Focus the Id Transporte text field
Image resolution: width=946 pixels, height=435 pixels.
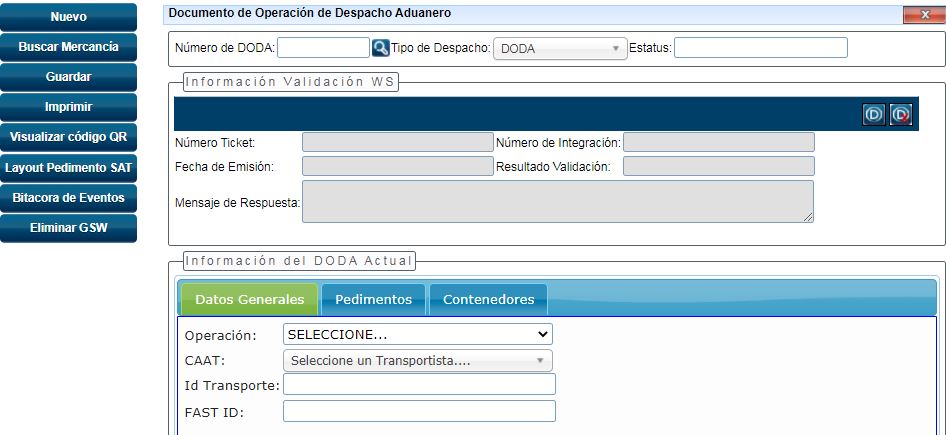(419, 385)
